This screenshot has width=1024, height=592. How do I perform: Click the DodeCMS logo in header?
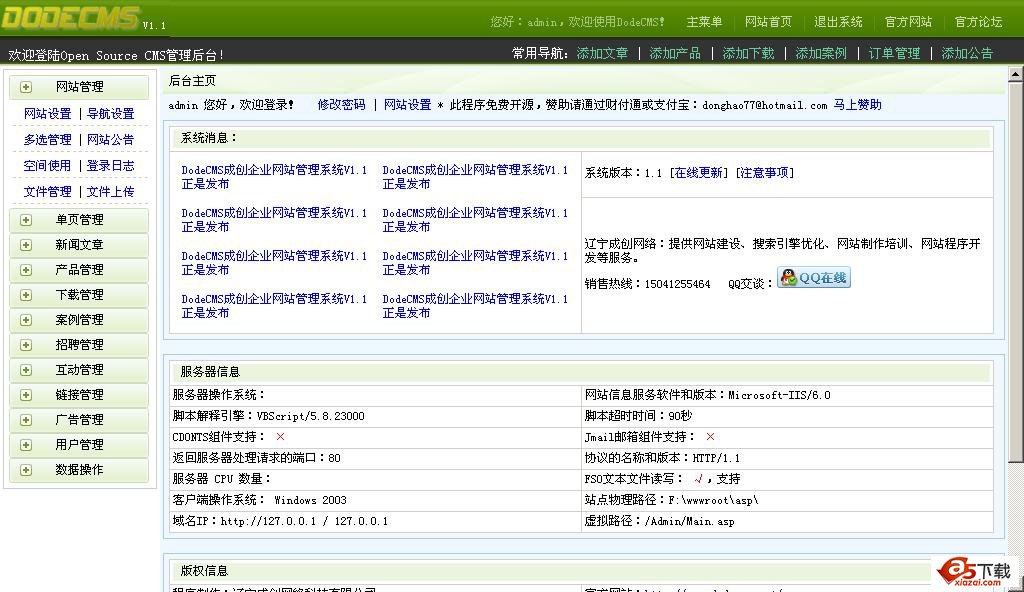[x=70, y=18]
